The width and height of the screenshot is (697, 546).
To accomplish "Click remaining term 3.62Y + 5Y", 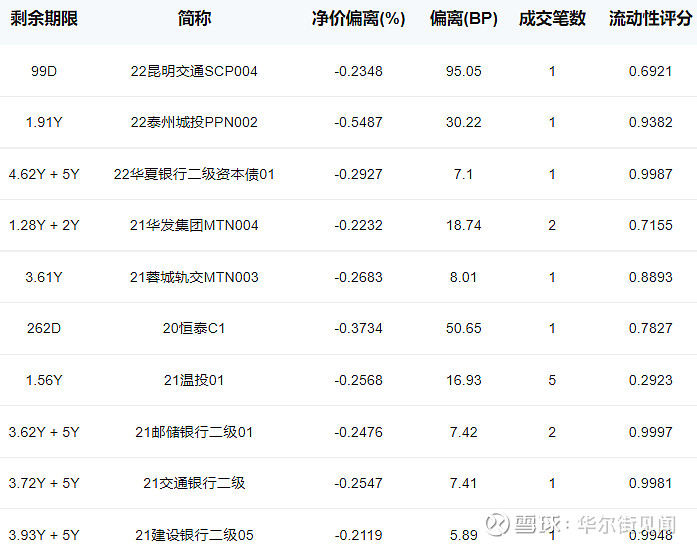I will click(x=44, y=432).
